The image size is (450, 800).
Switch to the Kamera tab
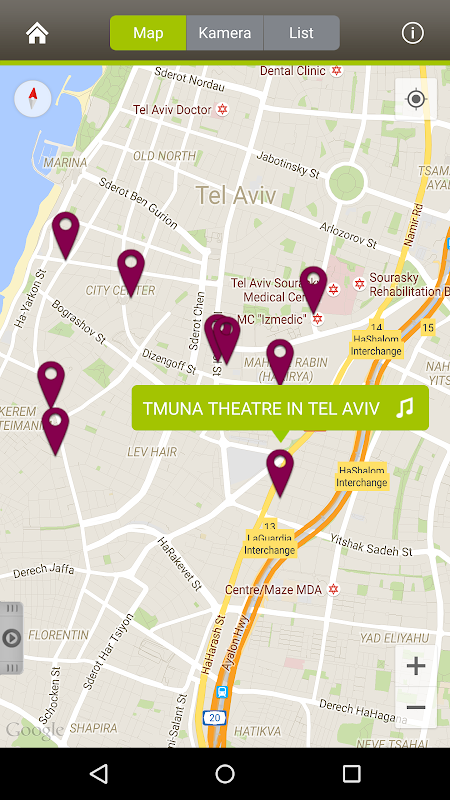pyautogui.click(x=224, y=33)
